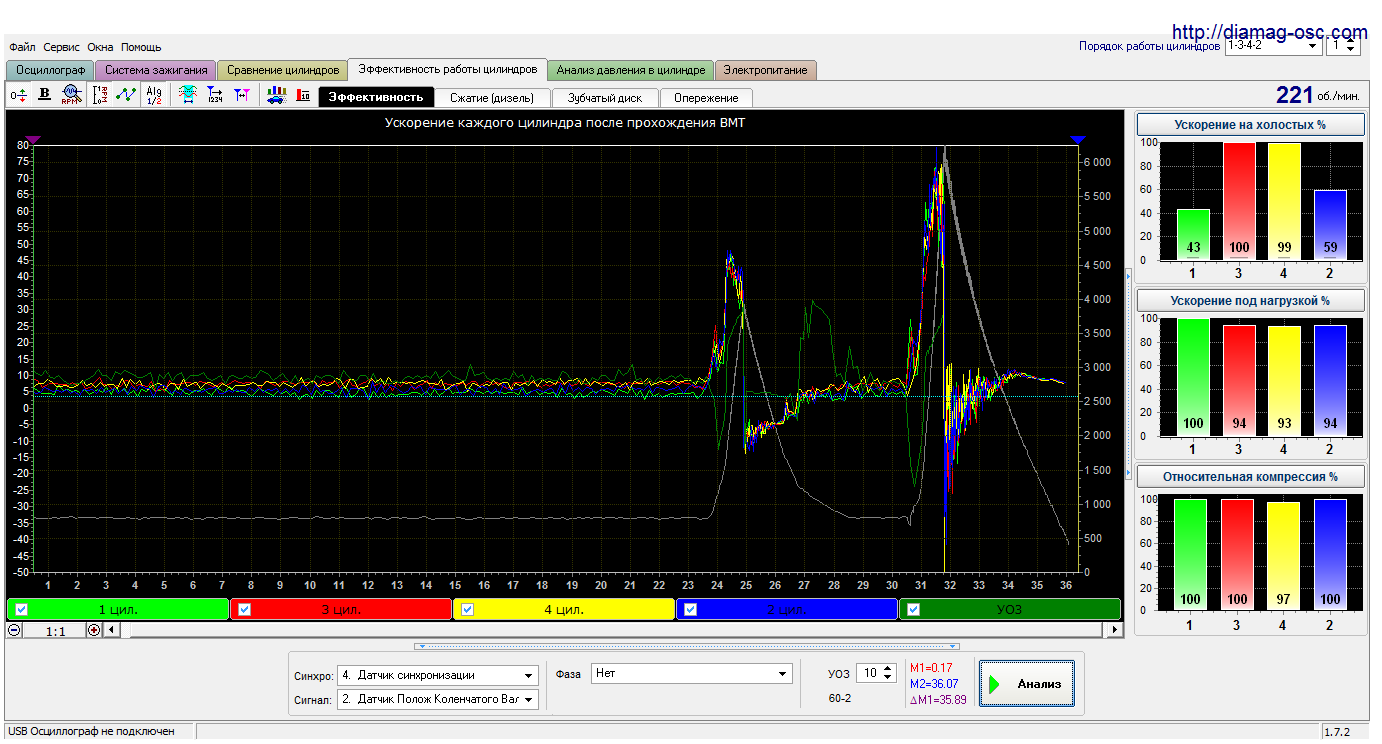Click the Ускорение на холостых % header

[1251, 125]
